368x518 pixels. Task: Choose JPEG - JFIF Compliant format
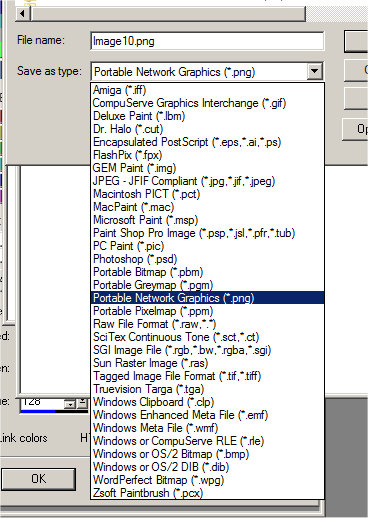point(207,181)
